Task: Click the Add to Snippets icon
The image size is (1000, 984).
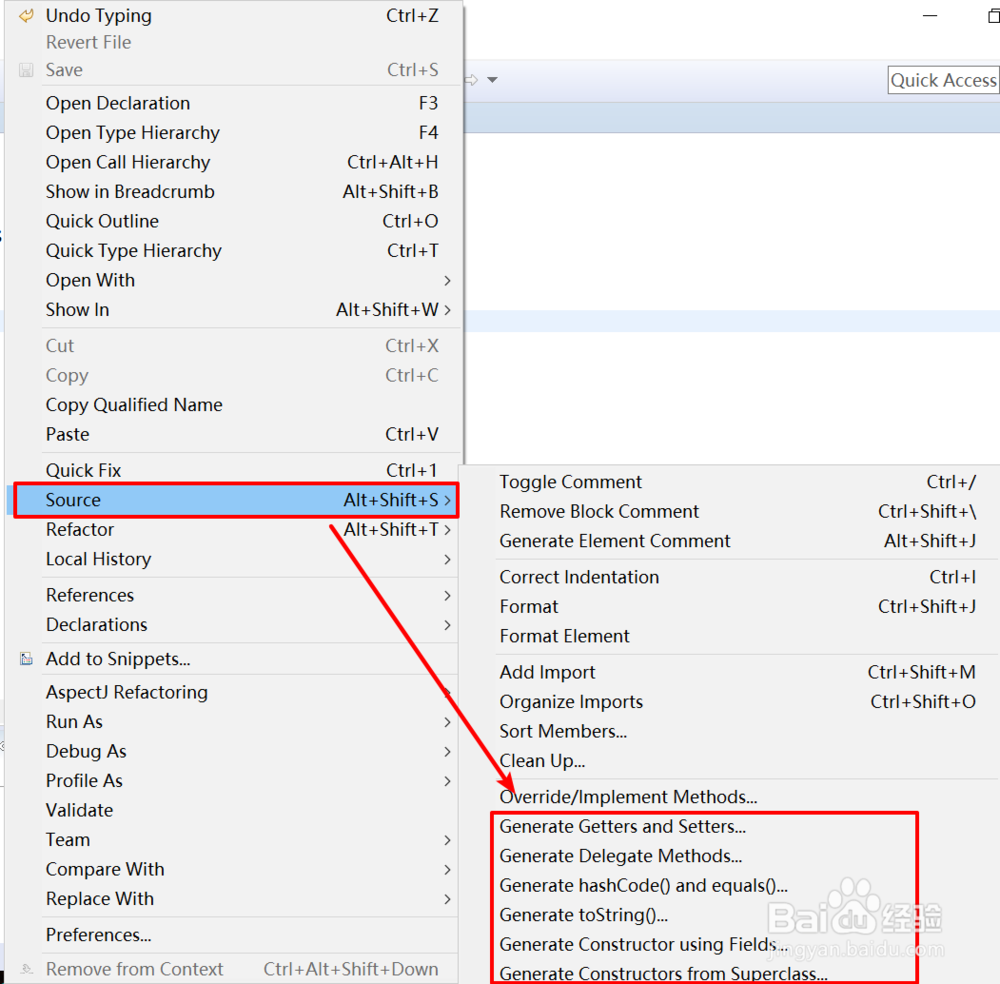Action: tap(26, 659)
